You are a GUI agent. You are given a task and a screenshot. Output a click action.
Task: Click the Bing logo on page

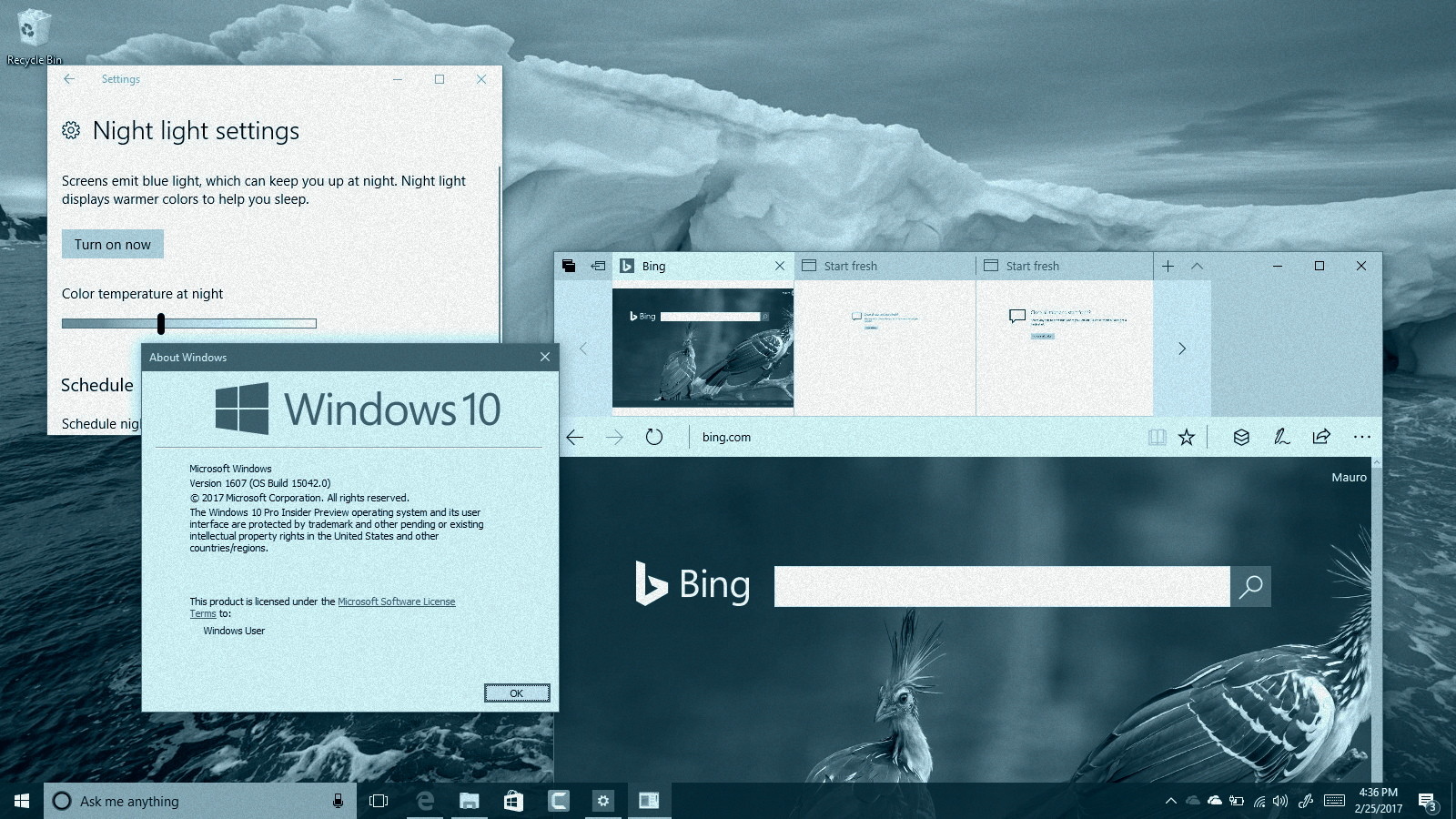tap(693, 584)
